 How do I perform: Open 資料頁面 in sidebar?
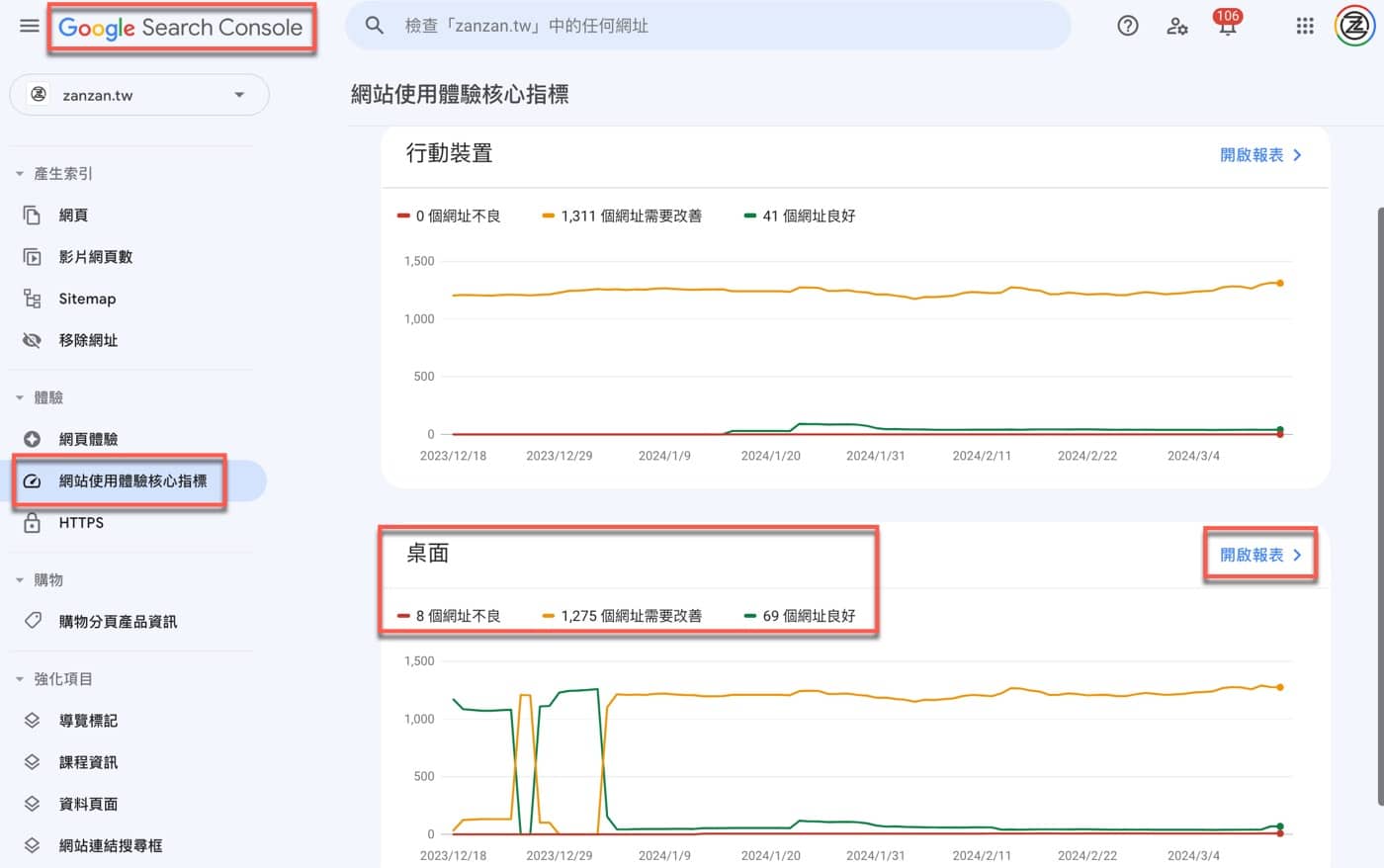pyautogui.click(x=88, y=804)
